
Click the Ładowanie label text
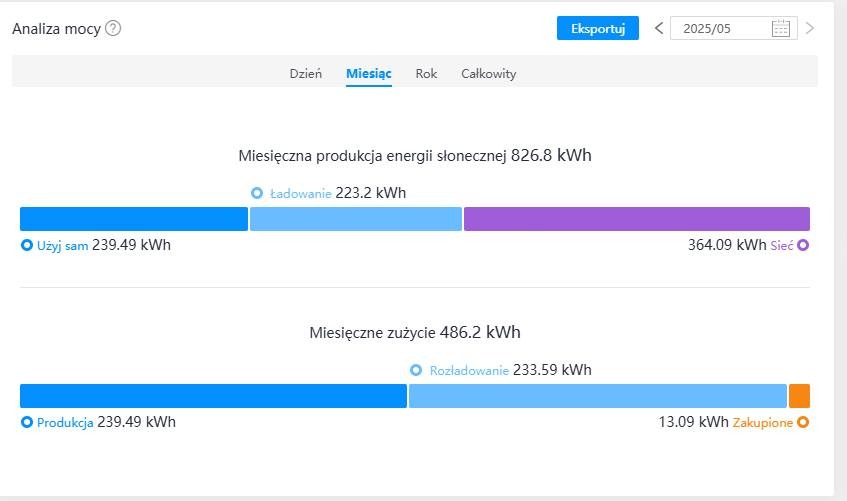300,193
